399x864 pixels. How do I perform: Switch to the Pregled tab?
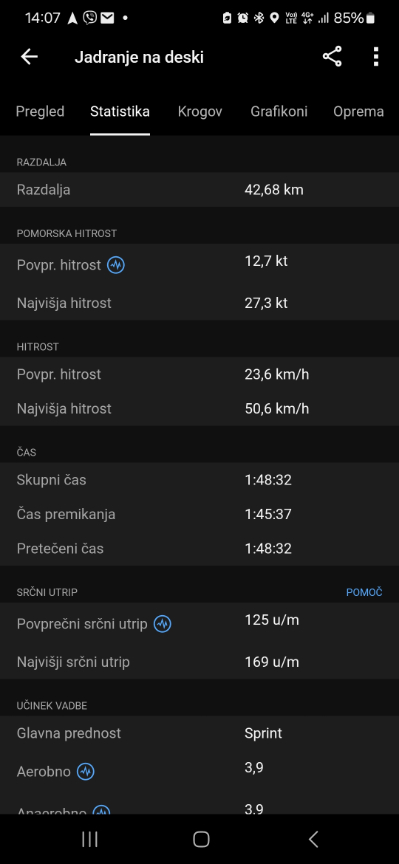click(x=40, y=111)
